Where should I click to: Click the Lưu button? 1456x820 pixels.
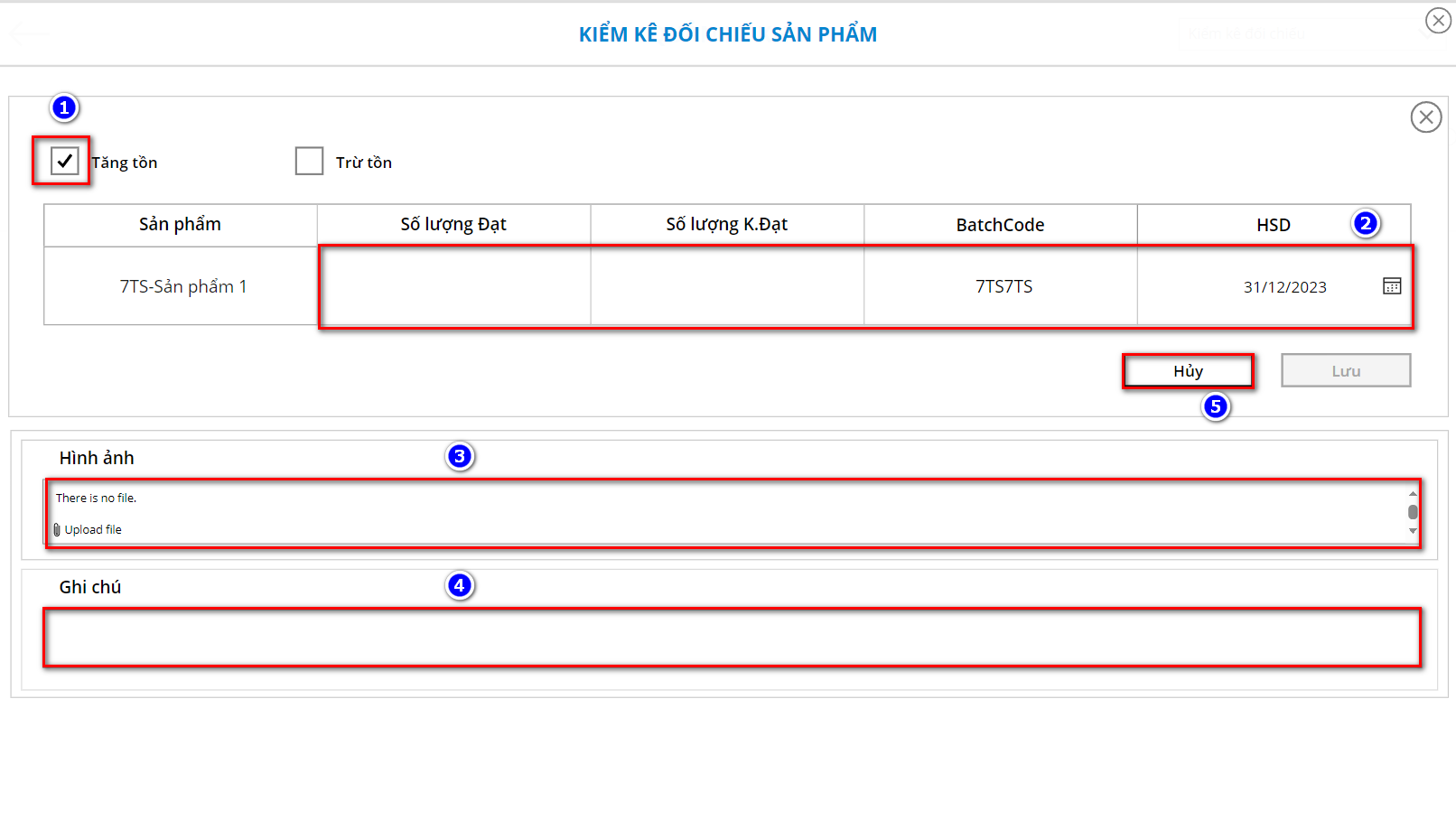tap(1346, 371)
